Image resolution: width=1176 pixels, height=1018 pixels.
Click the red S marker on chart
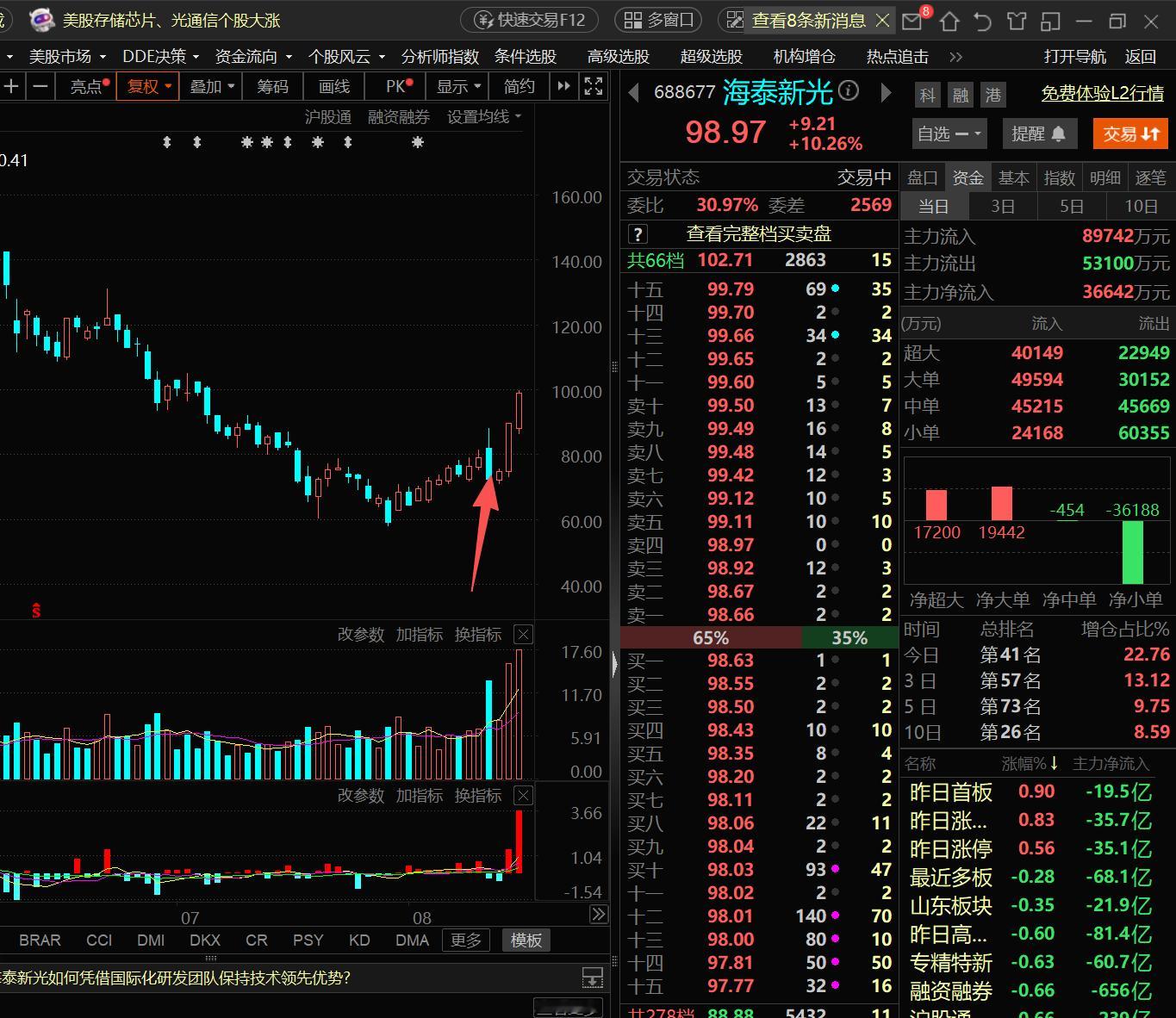pos(36,611)
